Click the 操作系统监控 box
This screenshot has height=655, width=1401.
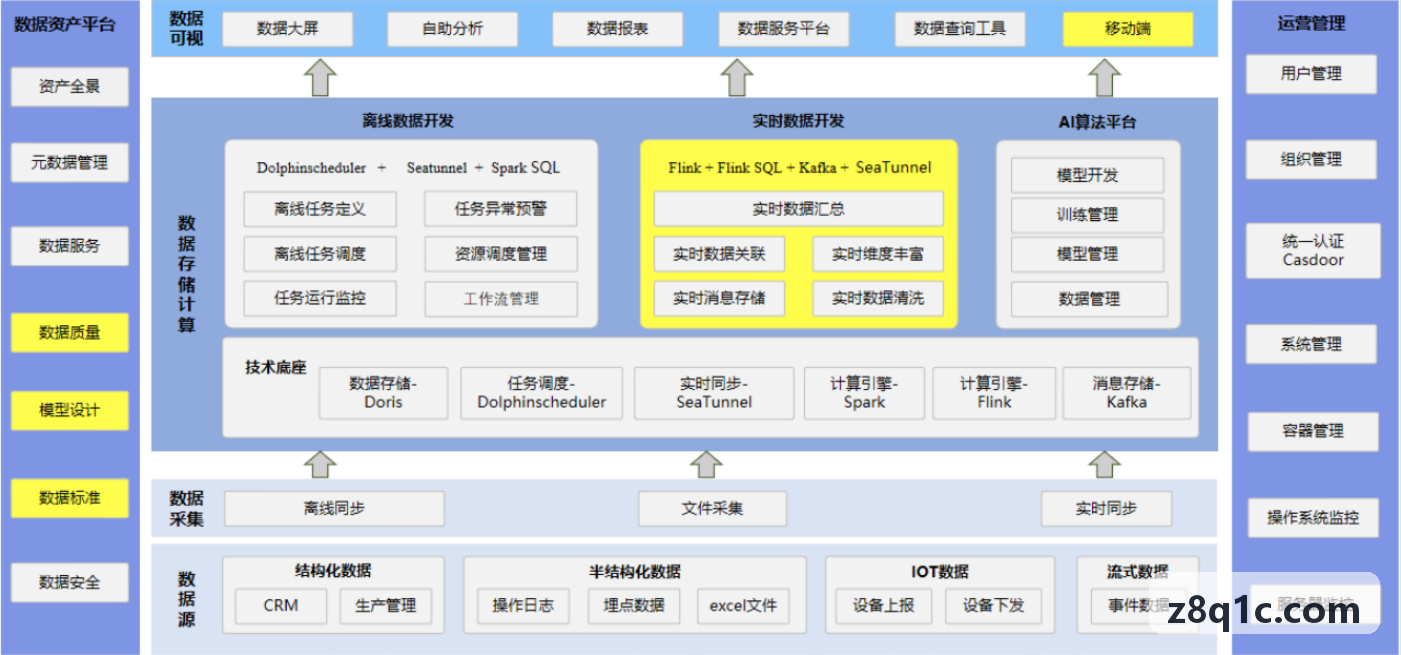pos(1313,518)
